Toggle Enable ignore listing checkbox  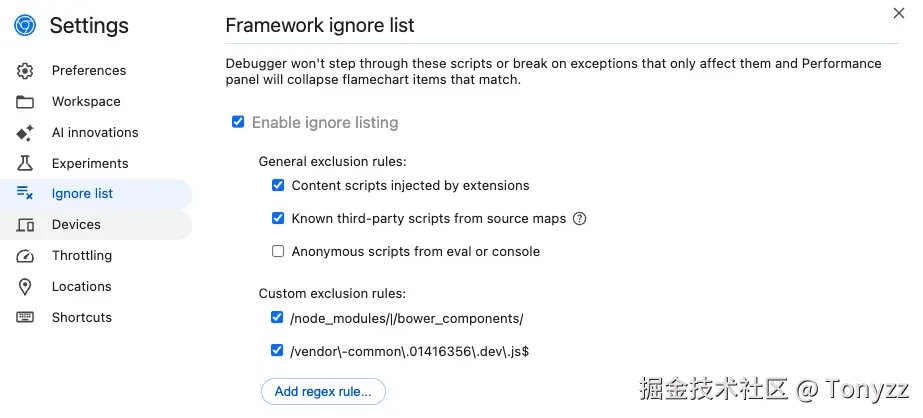238,122
